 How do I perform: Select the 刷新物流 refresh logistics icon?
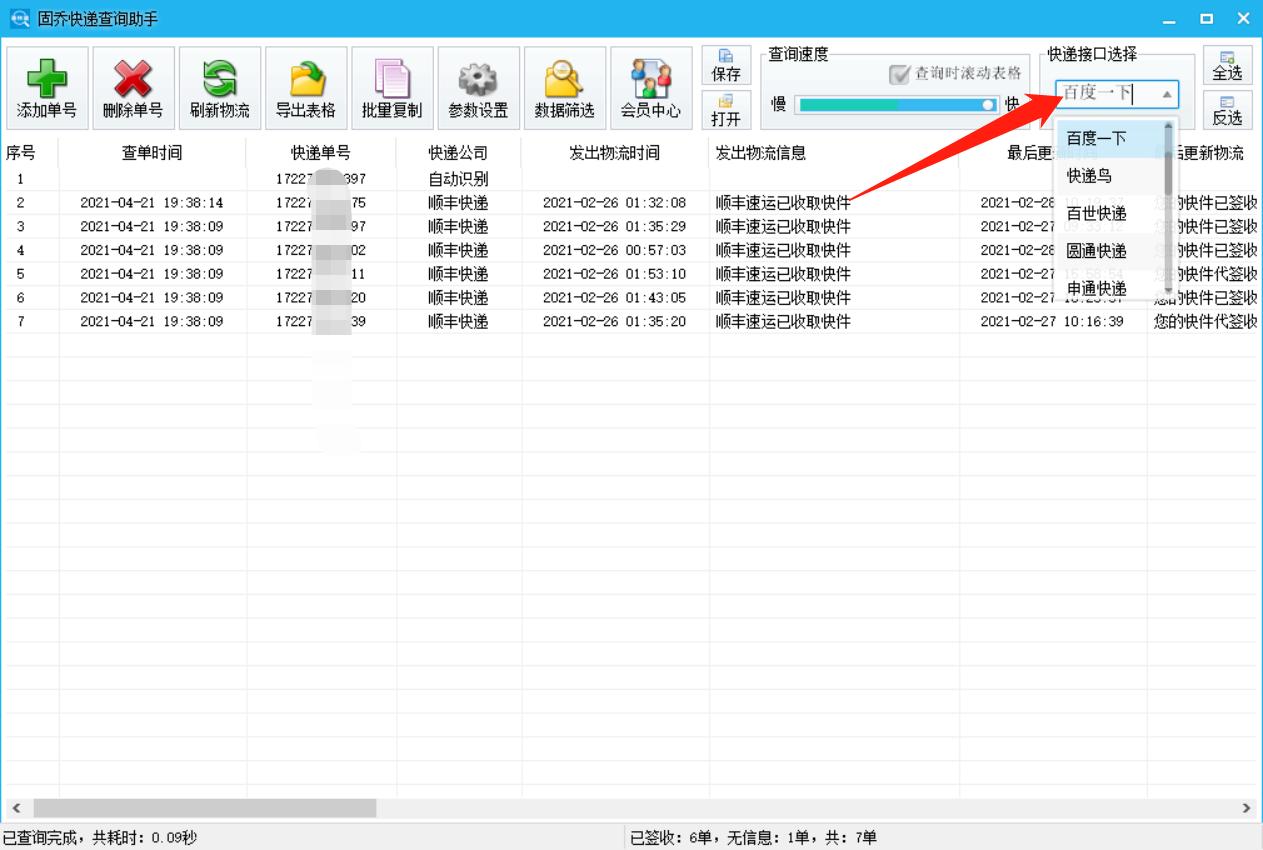[x=218, y=88]
